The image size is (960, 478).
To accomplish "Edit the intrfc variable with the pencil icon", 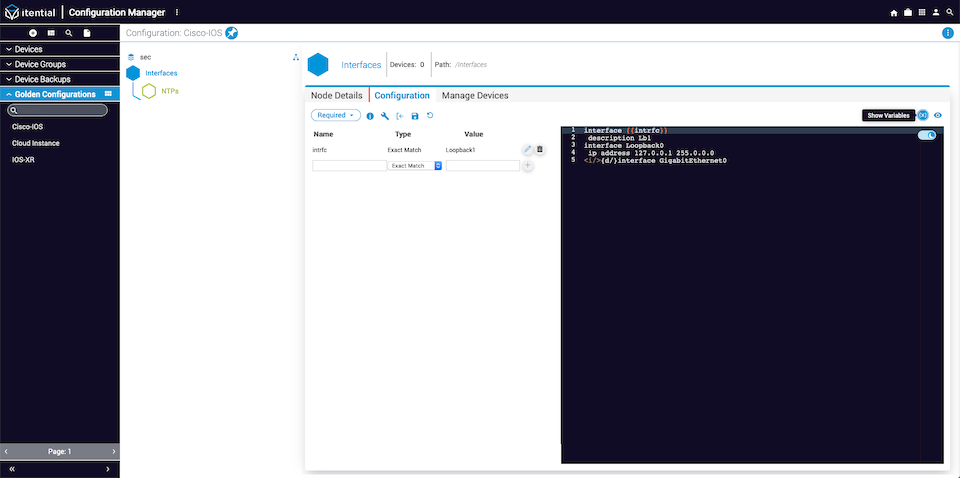I will 528,149.
